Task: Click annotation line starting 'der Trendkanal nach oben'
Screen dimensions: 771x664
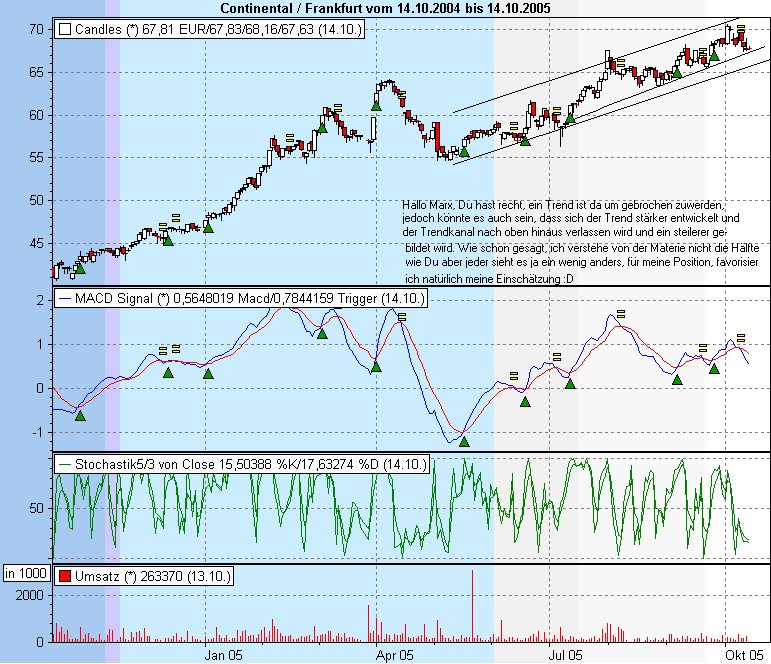Action: click(x=564, y=232)
